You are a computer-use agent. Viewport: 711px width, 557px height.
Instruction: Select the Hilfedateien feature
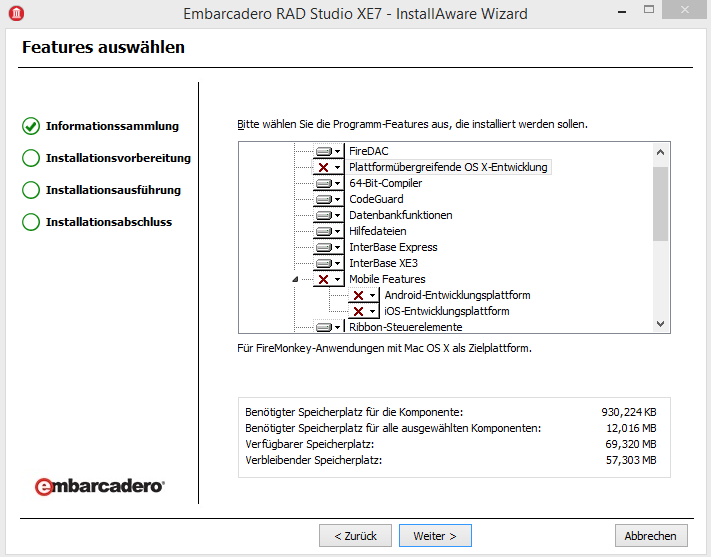(x=377, y=231)
